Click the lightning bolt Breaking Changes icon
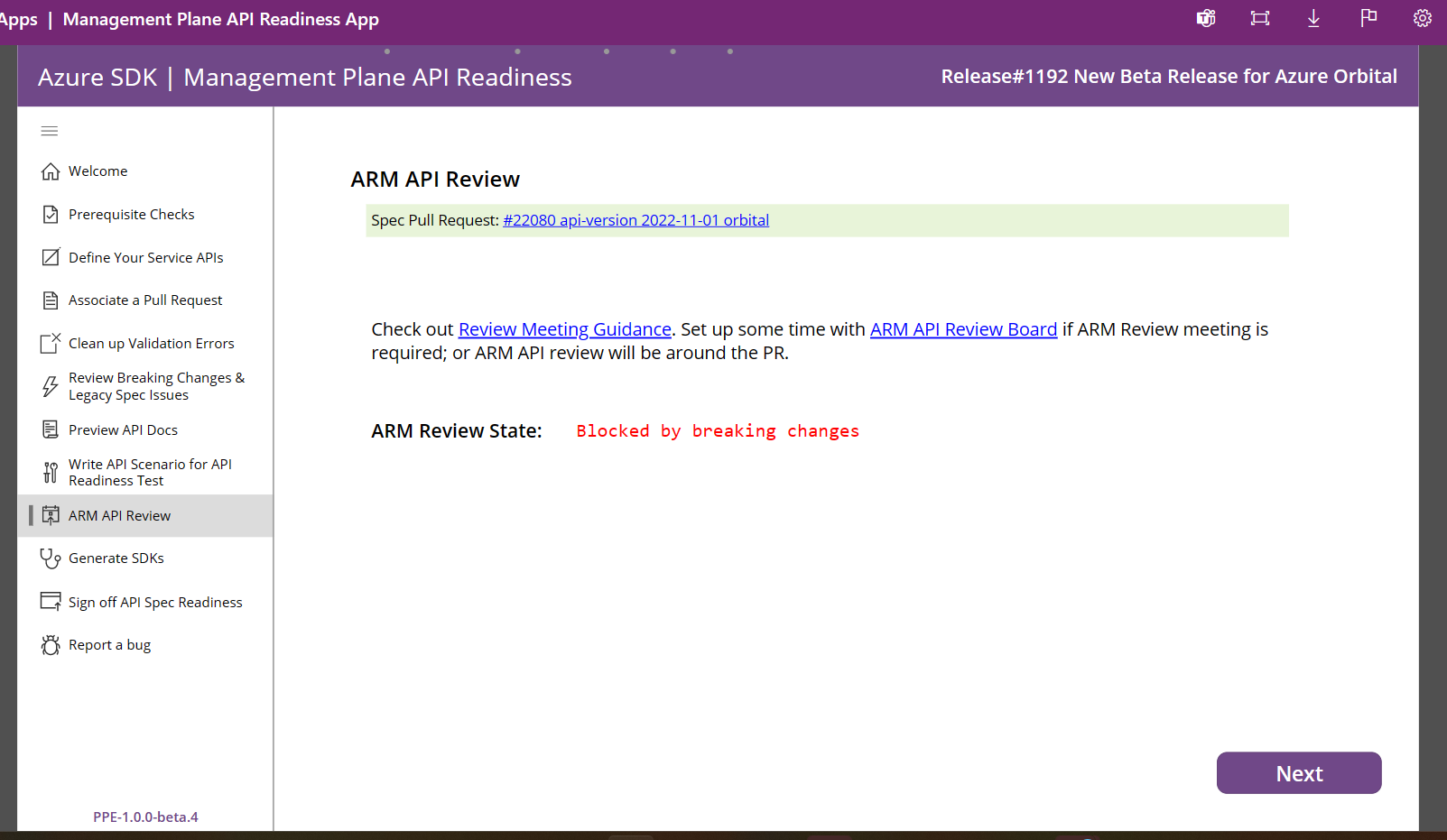Image resolution: width=1447 pixels, height=840 pixels. click(51, 386)
